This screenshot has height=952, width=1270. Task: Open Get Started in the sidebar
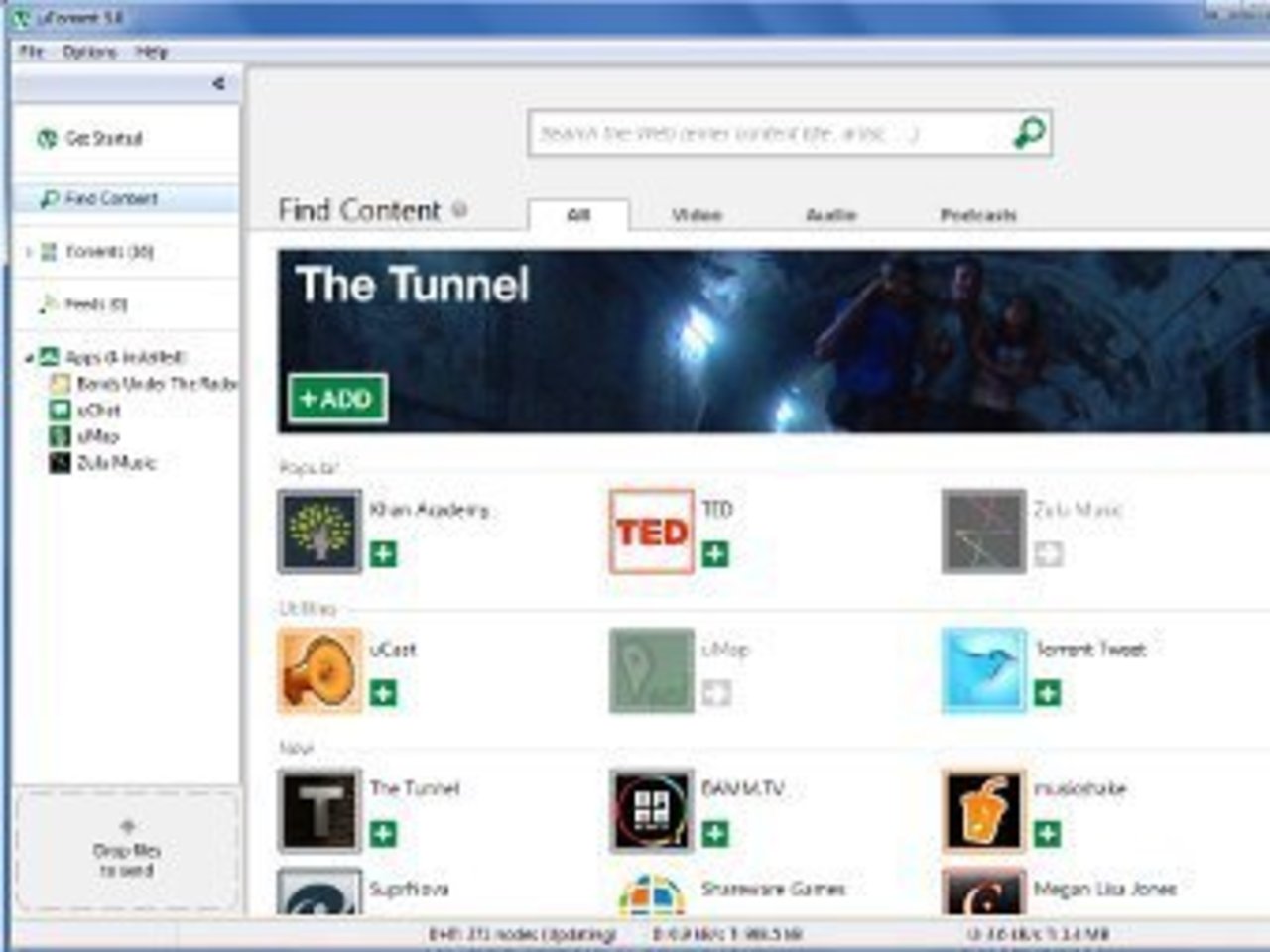[x=103, y=139]
